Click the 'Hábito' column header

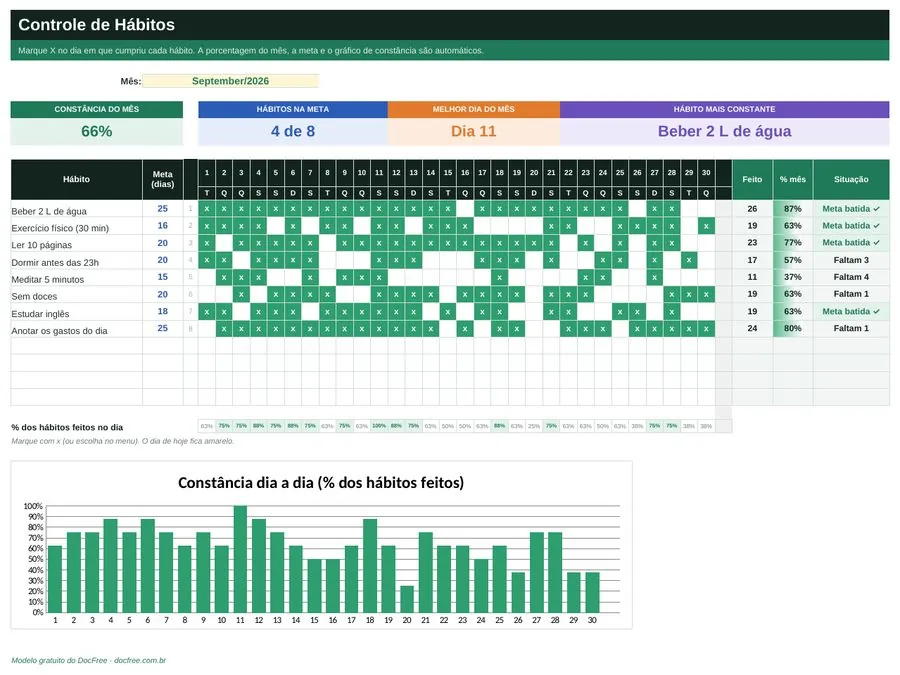click(76, 179)
